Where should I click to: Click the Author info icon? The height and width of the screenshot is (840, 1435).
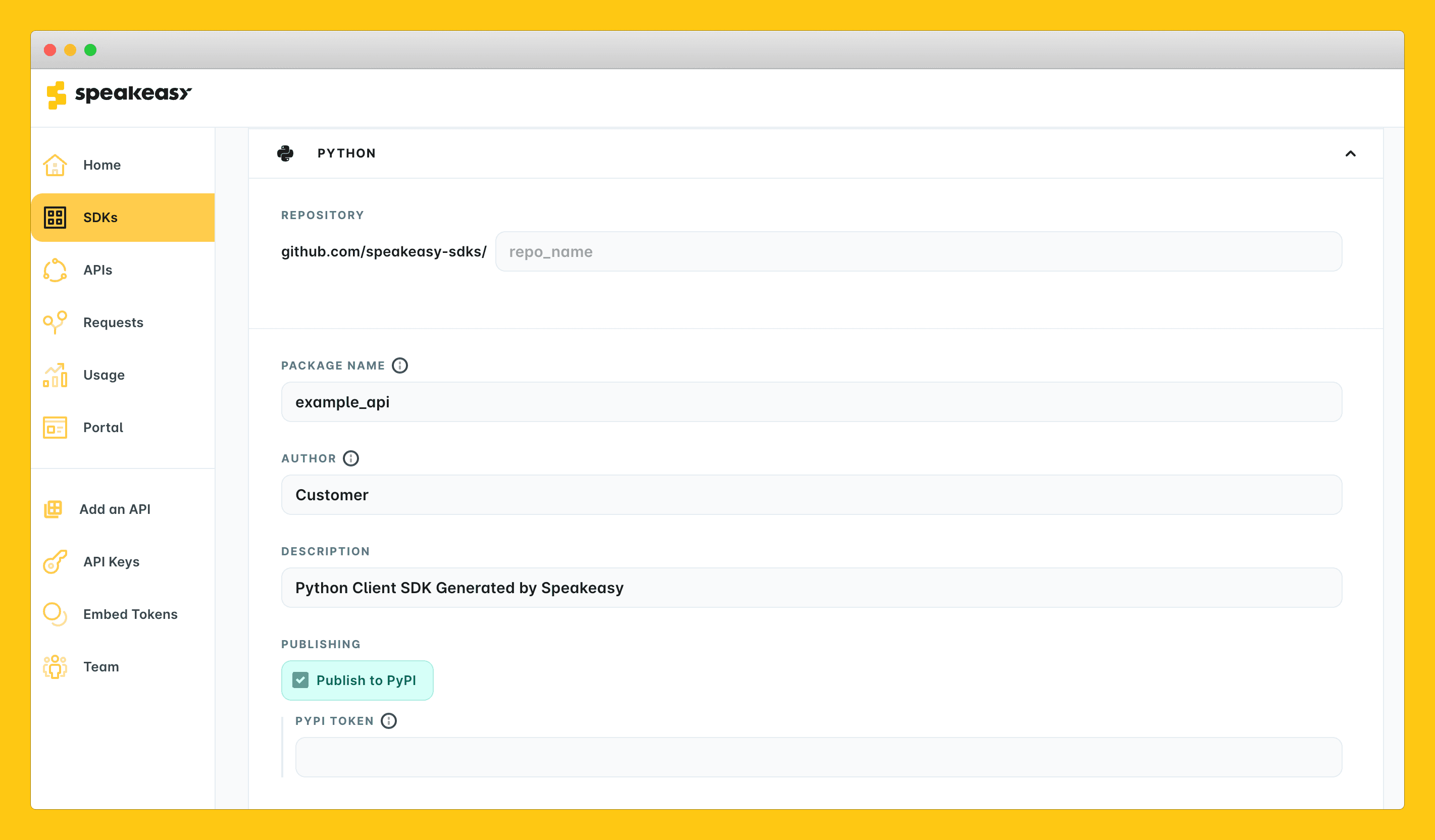(351, 458)
